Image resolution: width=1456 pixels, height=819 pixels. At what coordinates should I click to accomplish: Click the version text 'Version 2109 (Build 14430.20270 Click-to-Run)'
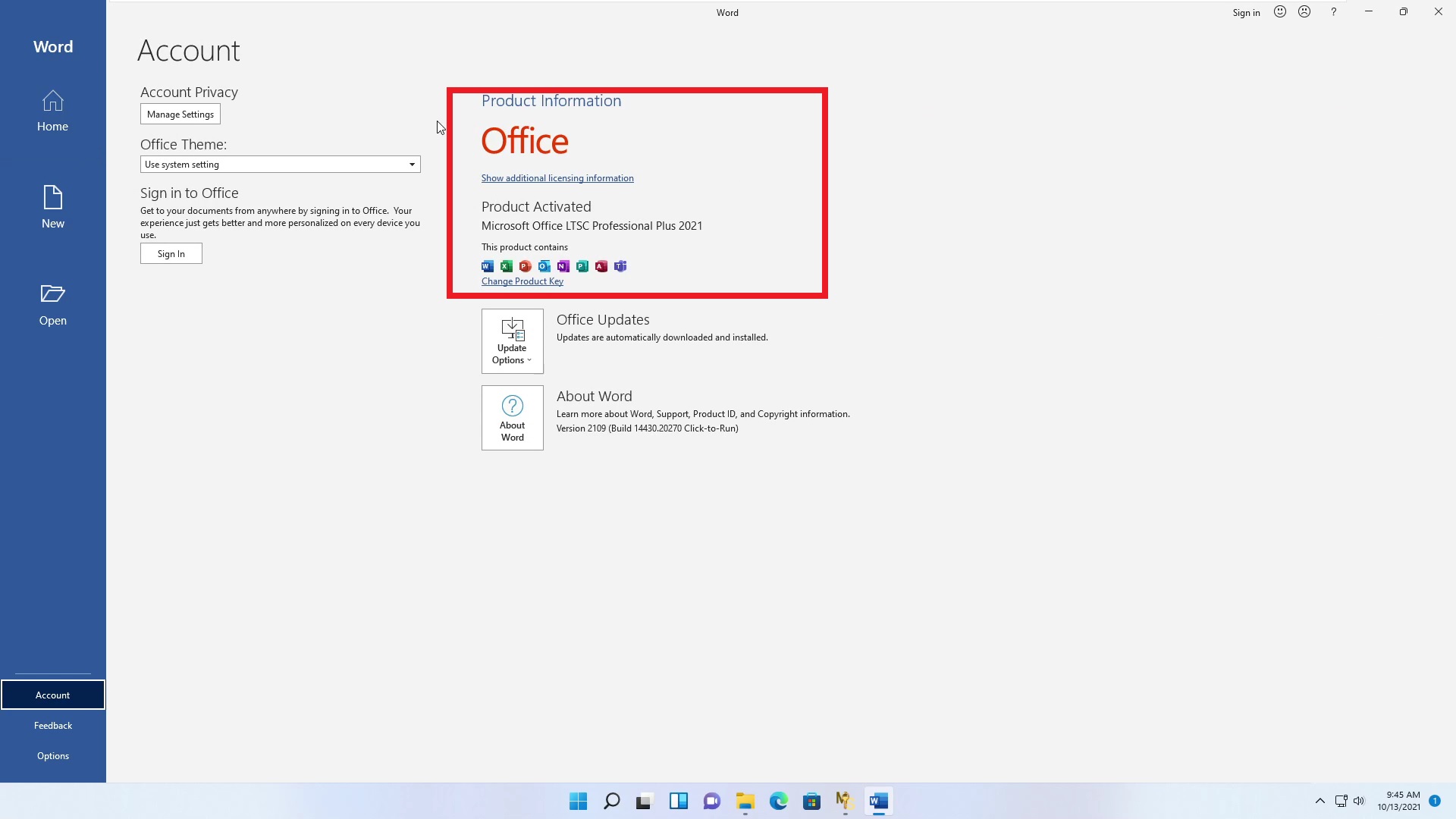[x=647, y=428]
